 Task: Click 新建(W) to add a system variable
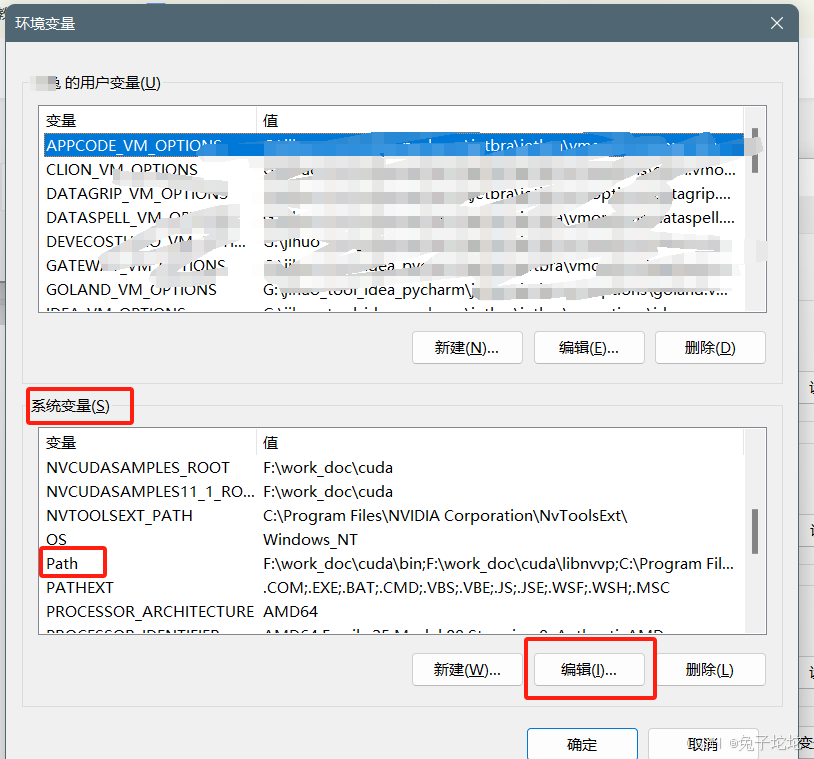[x=467, y=669]
